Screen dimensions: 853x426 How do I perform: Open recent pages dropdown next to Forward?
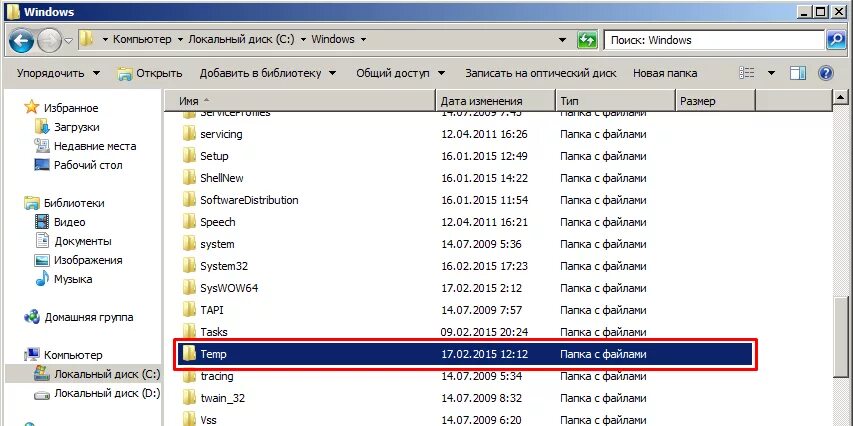click(x=69, y=40)
